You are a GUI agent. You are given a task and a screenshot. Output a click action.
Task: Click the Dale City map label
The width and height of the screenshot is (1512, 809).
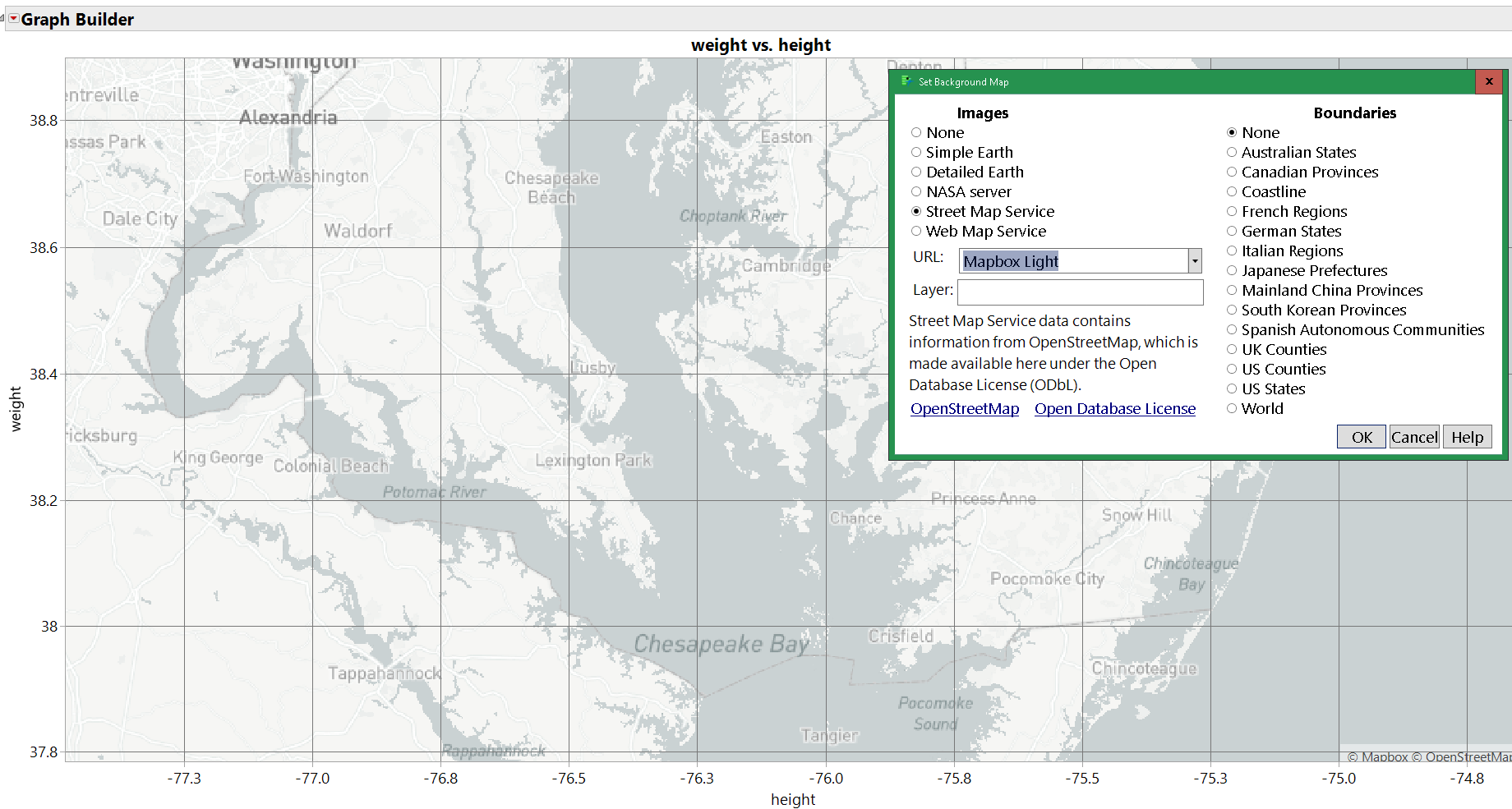[140, 218]
